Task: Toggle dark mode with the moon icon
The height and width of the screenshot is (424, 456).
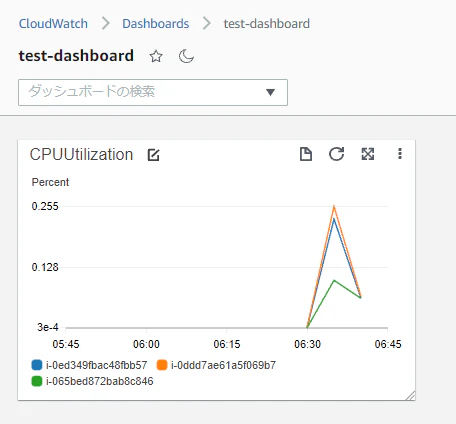Action: [x=186, y=56]
